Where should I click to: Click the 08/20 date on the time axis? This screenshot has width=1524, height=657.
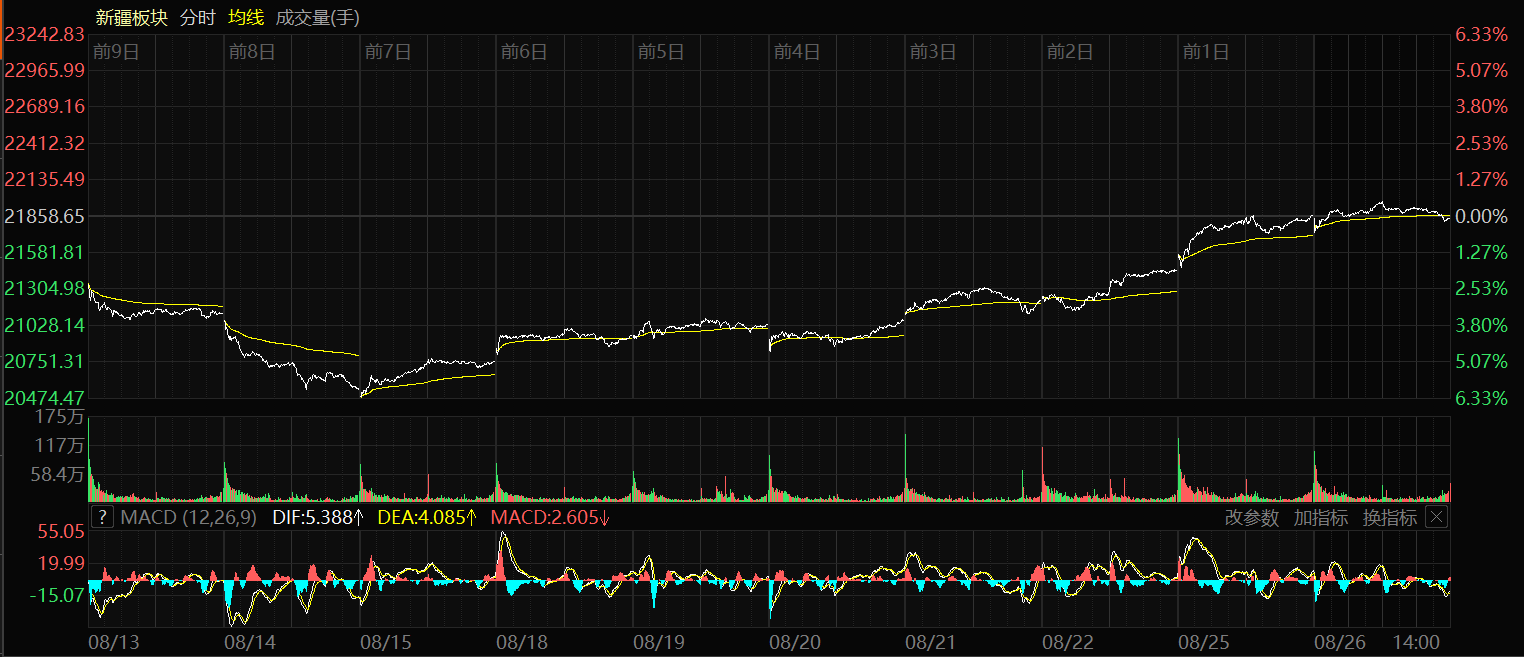click(794, 641)
